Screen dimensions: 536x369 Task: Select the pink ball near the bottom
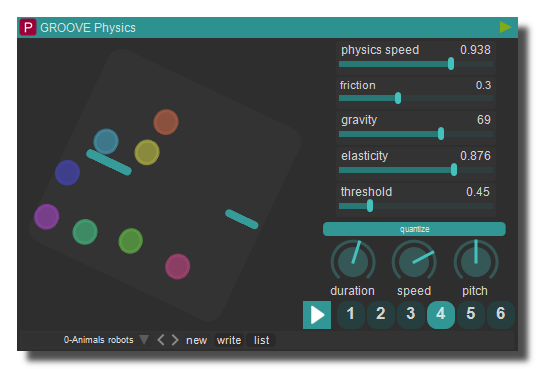pos(177,266)
